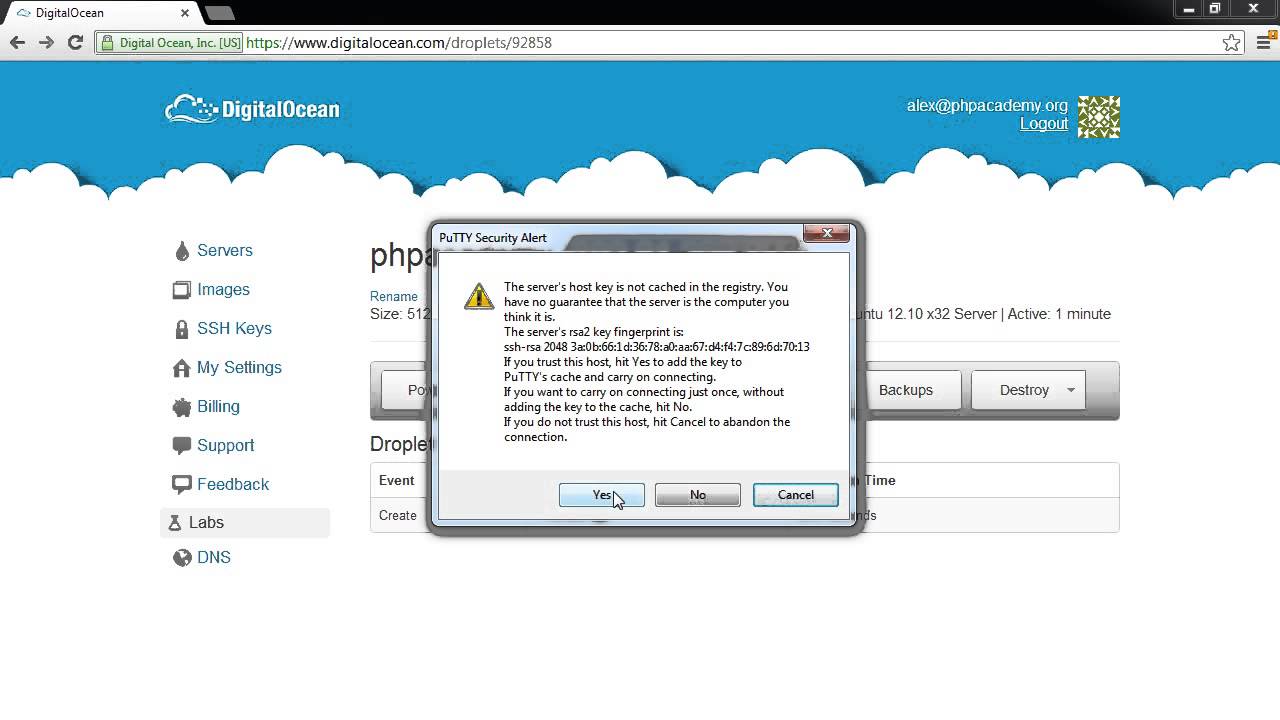1280x720 pixels.
Task: Click the Logout link
Action: coord(1044,123)
